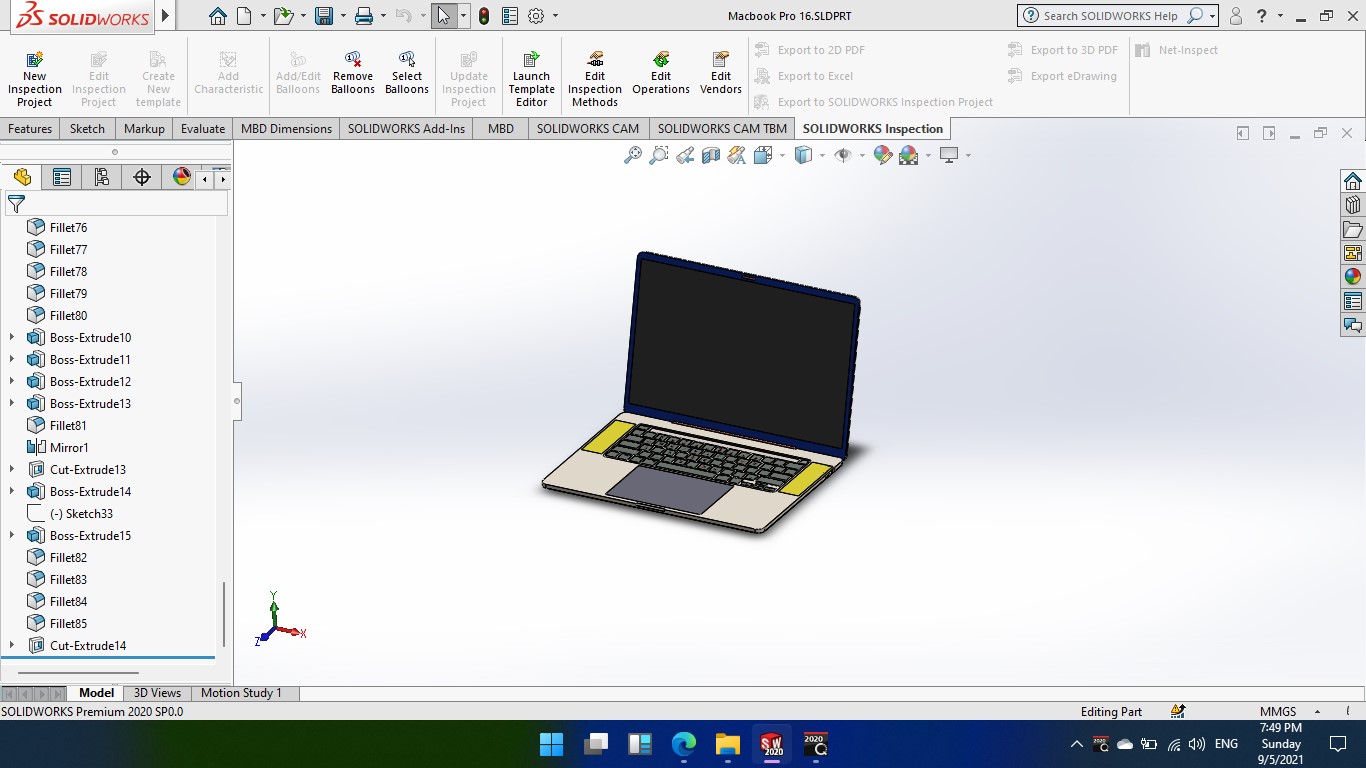
Task: Open Windows Start button
Action: [551, 744]
